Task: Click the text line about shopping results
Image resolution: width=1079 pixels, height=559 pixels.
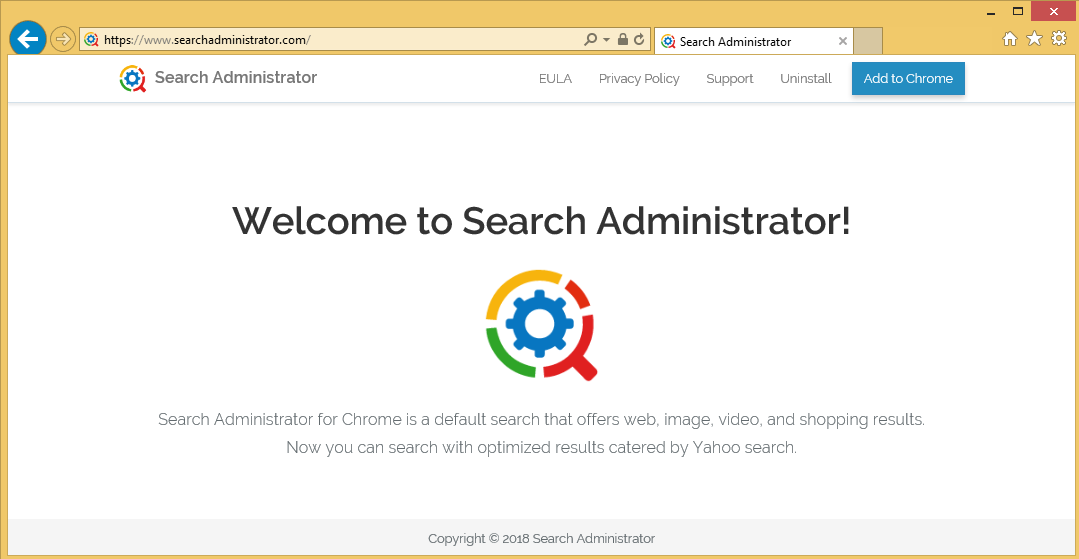Action: 542,419
